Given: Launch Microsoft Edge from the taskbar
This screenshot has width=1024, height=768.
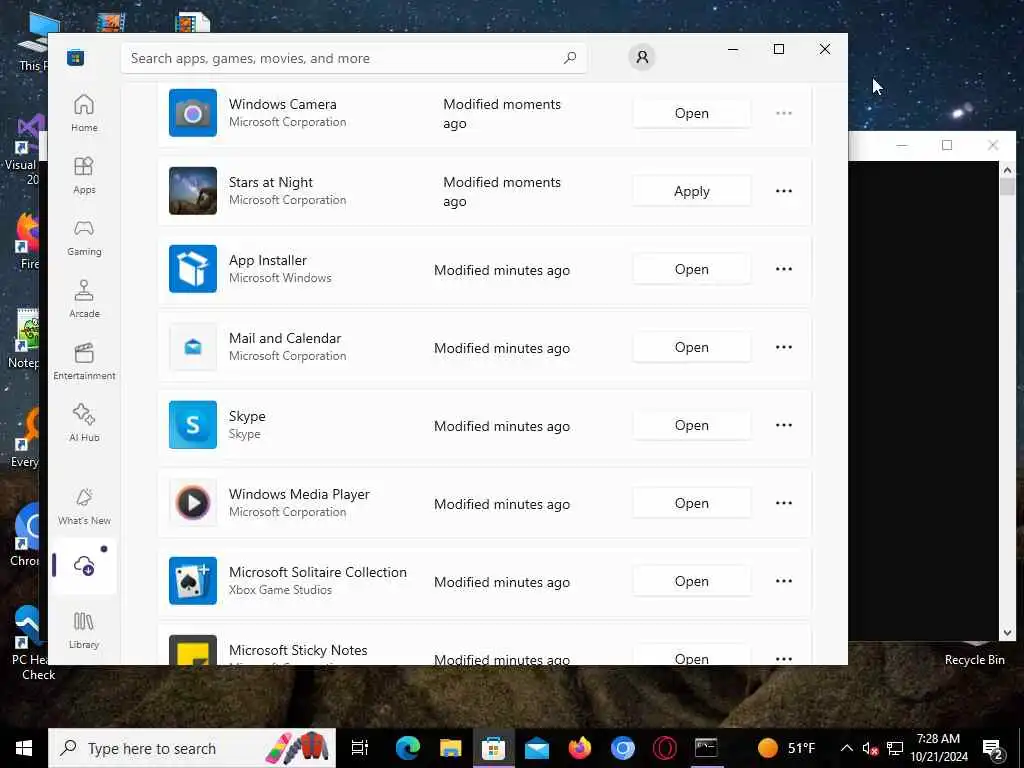Looking at the screenshot, I should [408, 748].
